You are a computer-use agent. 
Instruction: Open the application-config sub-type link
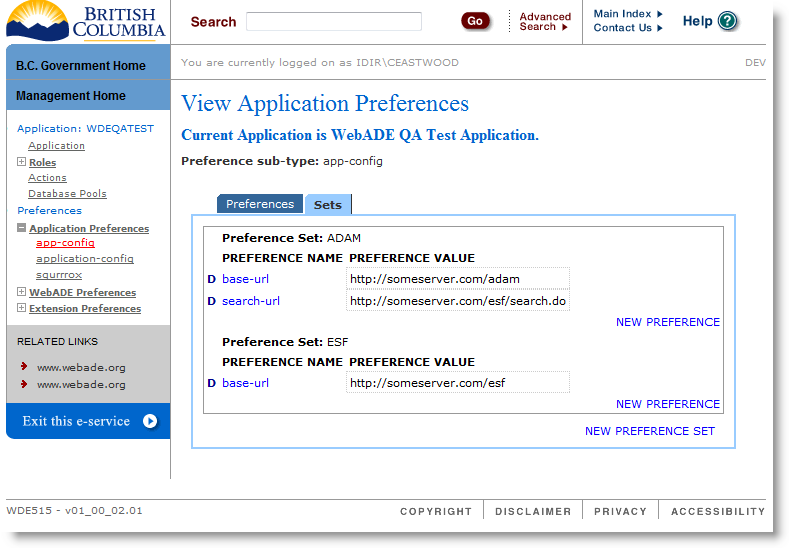pos(85,259)
